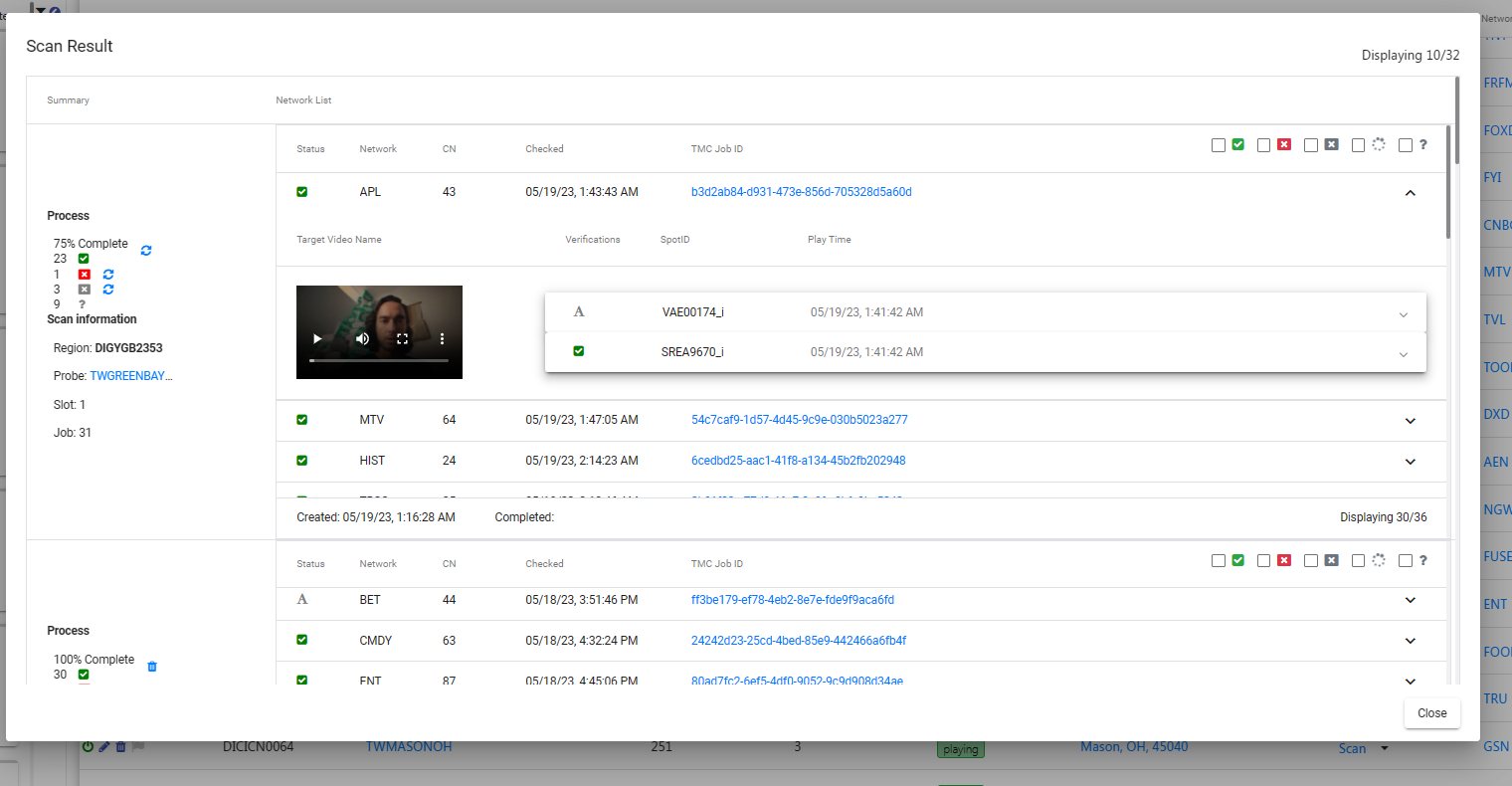This screenshot has width=1512, height=786.
Task: Open the TWGREENBAY probe link
Action: point(130,376)
